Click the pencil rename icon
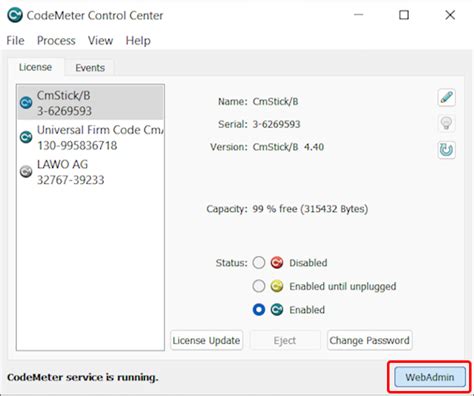This screenshot has width=474, height=396. click(446, 98)
